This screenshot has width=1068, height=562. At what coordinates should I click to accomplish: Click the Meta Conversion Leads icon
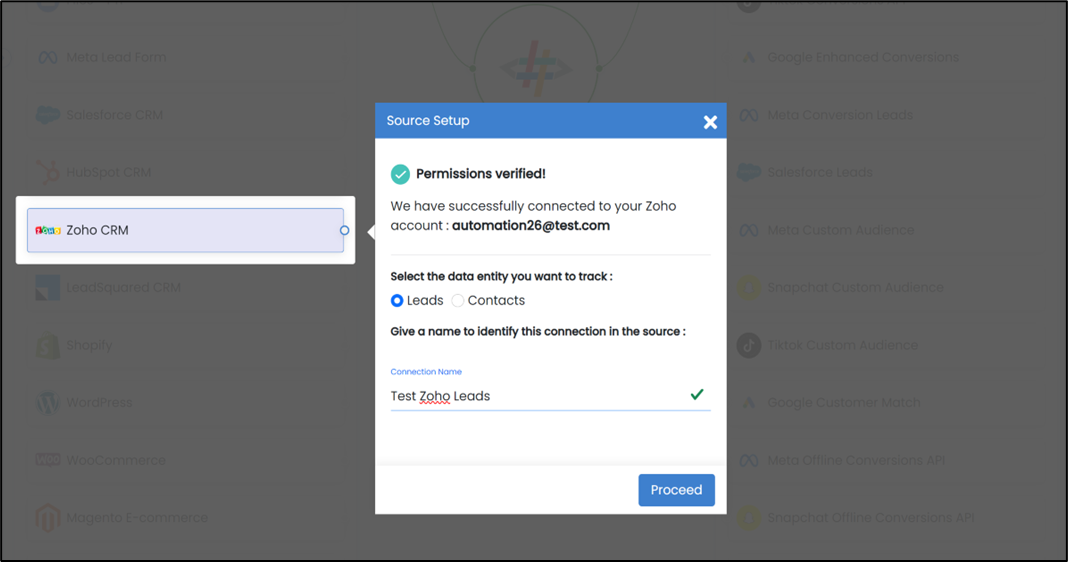point(749,115)
